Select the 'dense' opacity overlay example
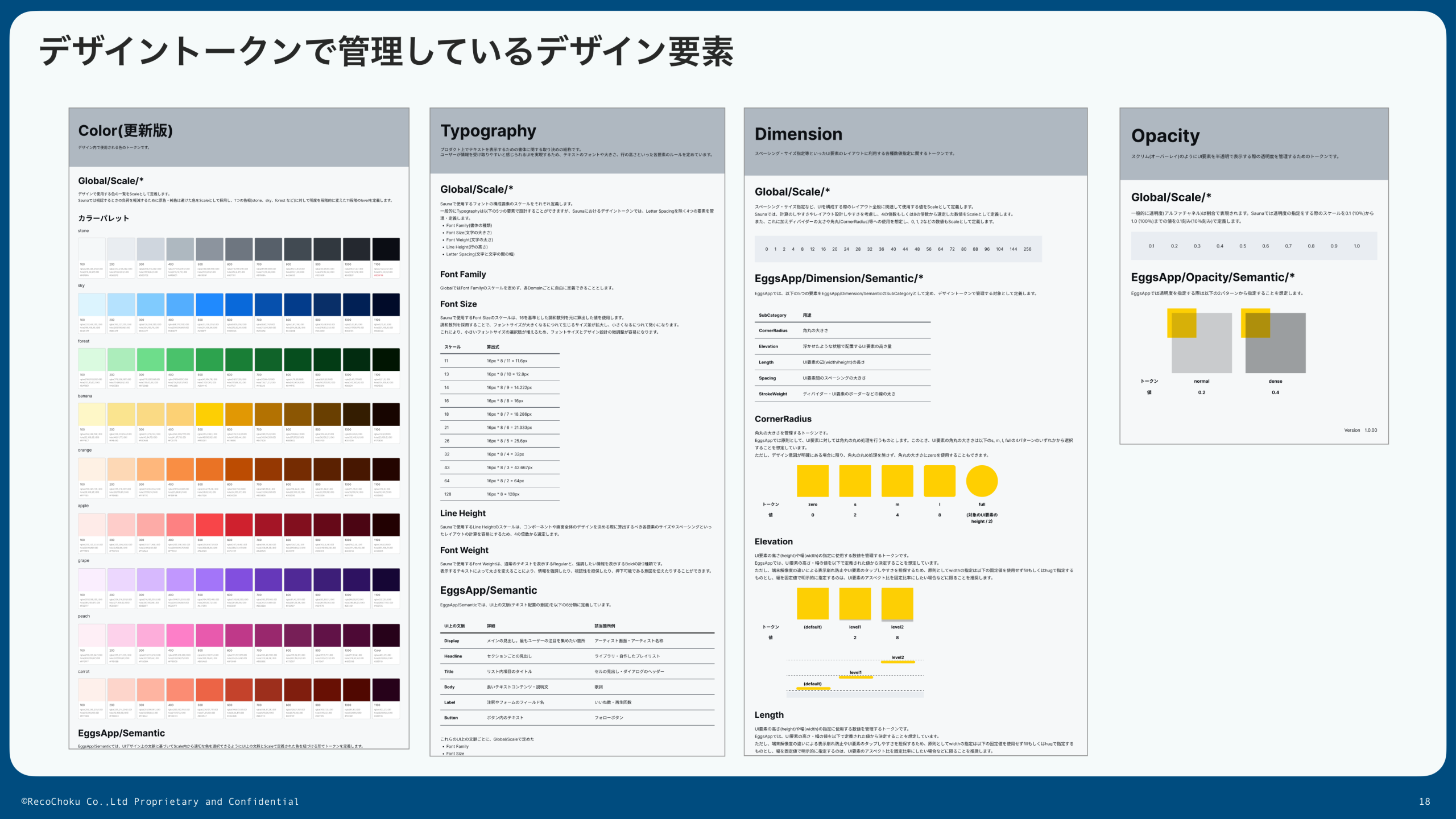Image resolution: width=1456 pixels, height=819 pixels. click(x=1274, y=341)
